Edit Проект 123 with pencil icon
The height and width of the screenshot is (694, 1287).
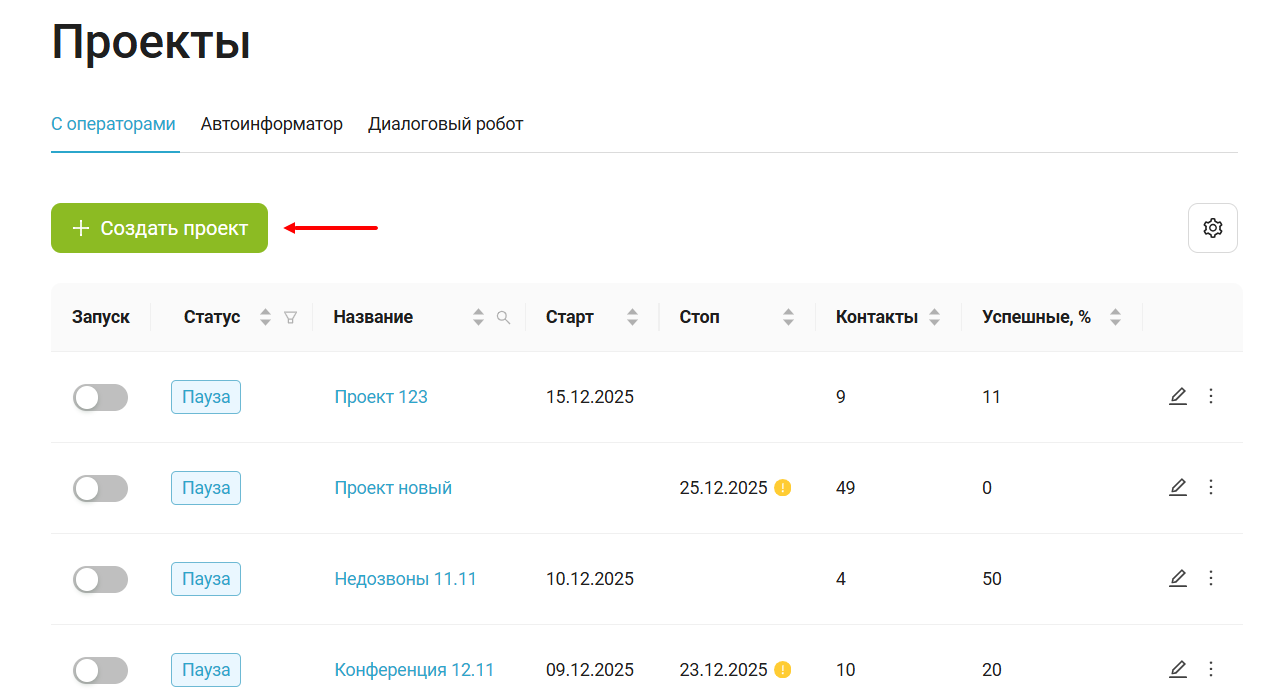click(x=1178, y=396)
